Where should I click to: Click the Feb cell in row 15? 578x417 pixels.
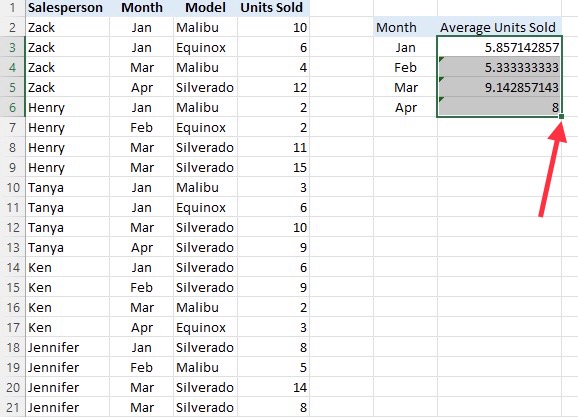tap(142, 287)
